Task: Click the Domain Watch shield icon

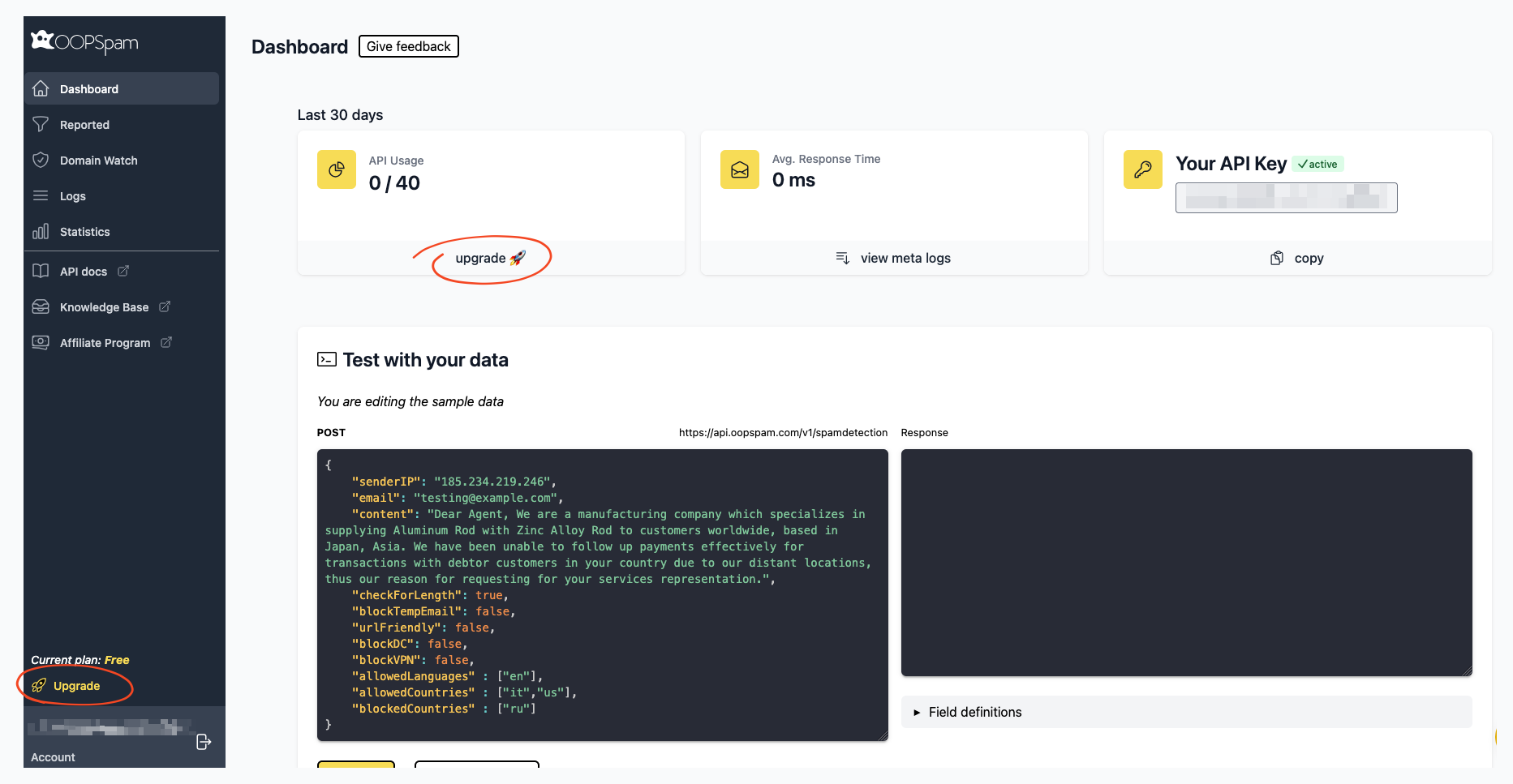Action: 41,160
